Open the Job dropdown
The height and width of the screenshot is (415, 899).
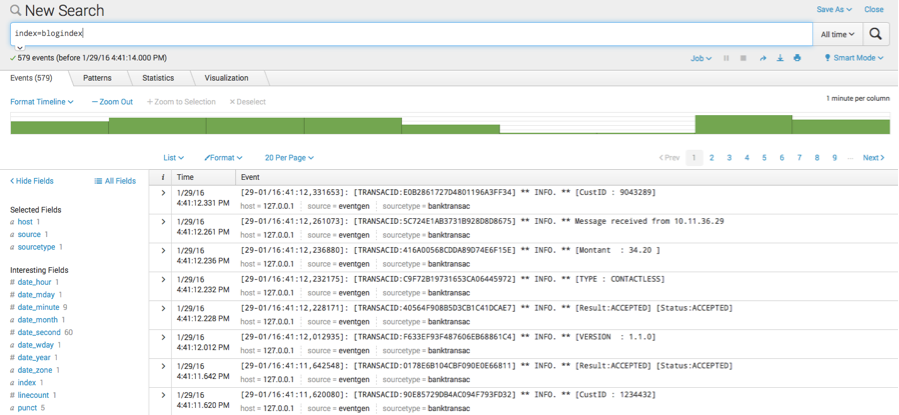click(x=701, y=58)
